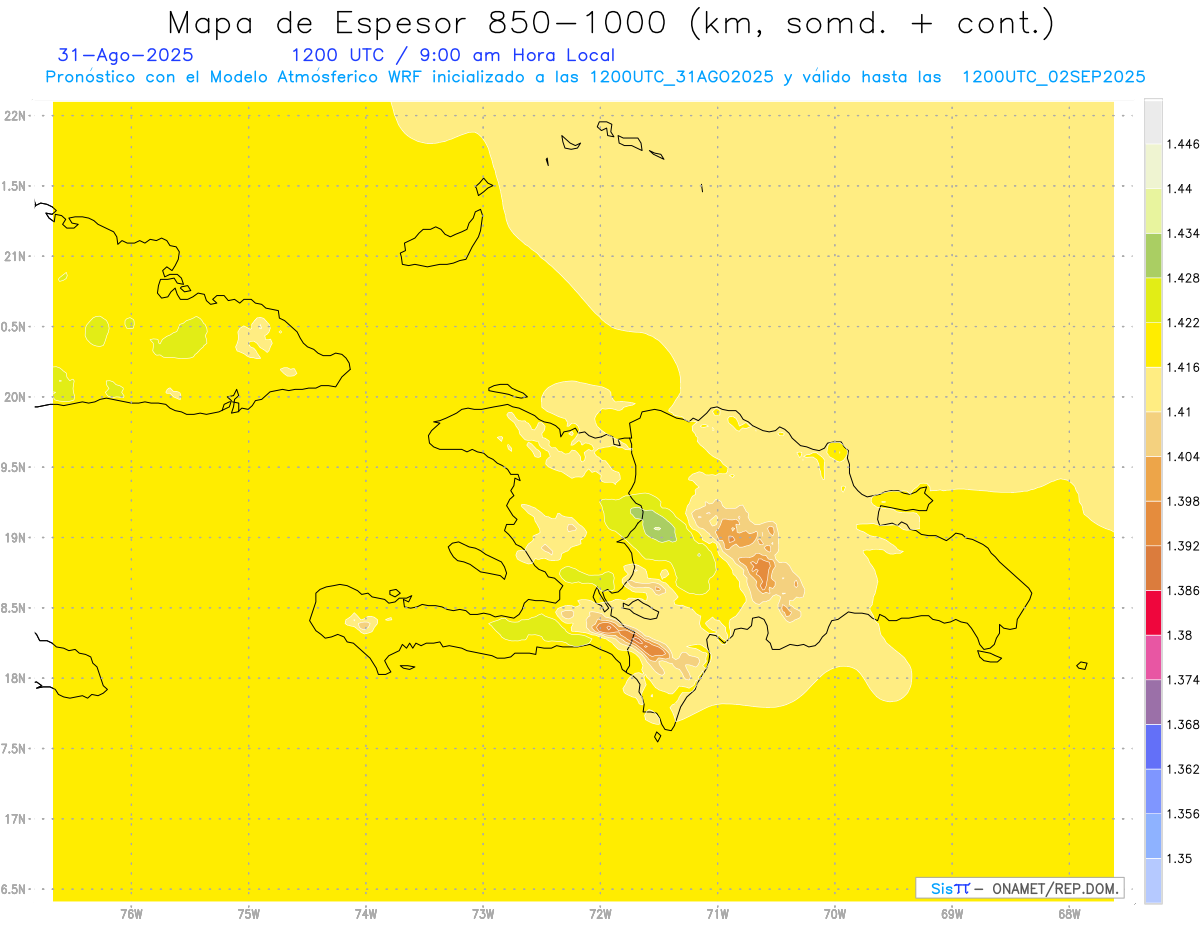Select the 1.416 value label on the legend
This screenshot has height=927, width=1200.
tap(1183, 367)
